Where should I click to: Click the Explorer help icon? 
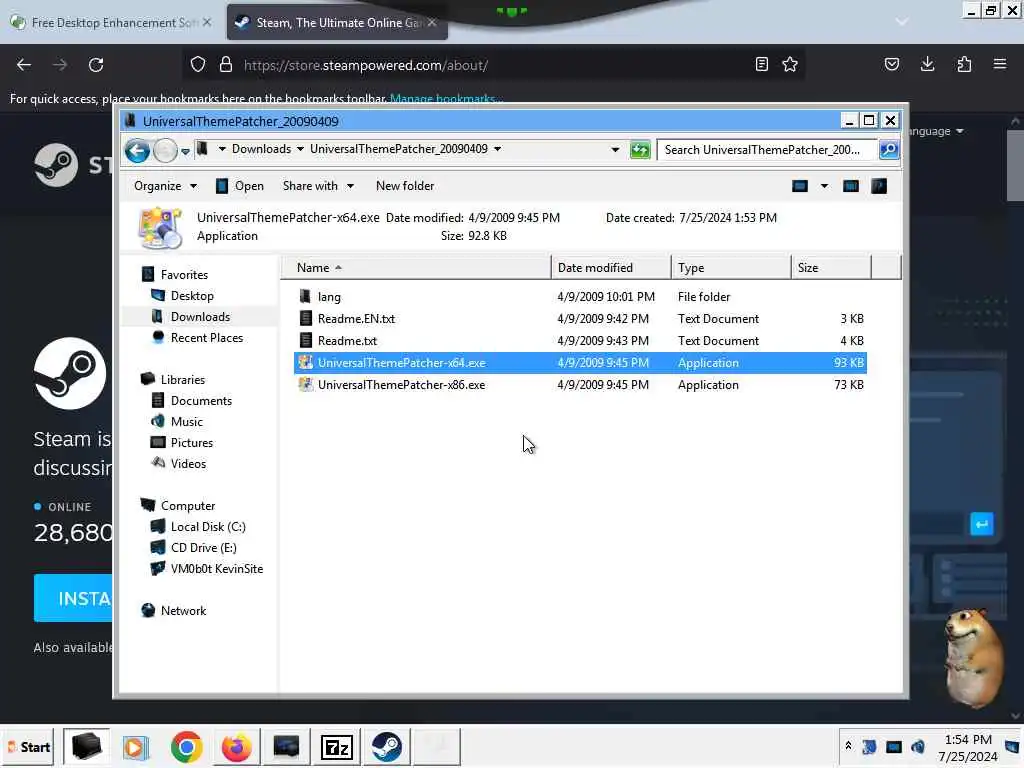(879, 186)
